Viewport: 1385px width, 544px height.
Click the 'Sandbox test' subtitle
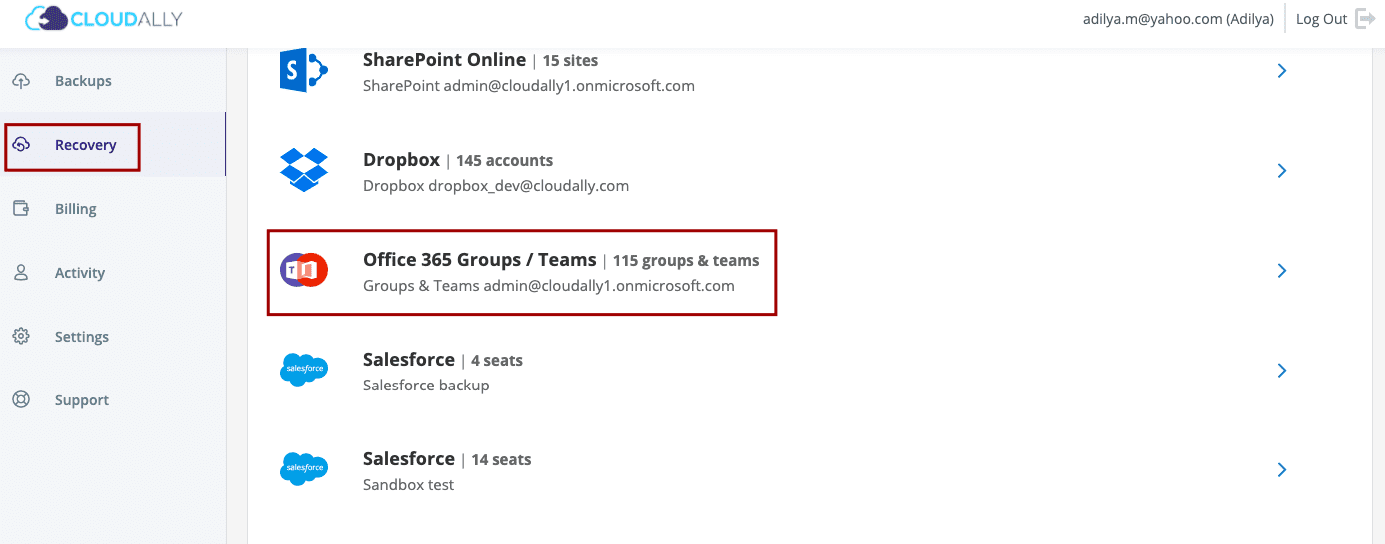coord(408,485)
